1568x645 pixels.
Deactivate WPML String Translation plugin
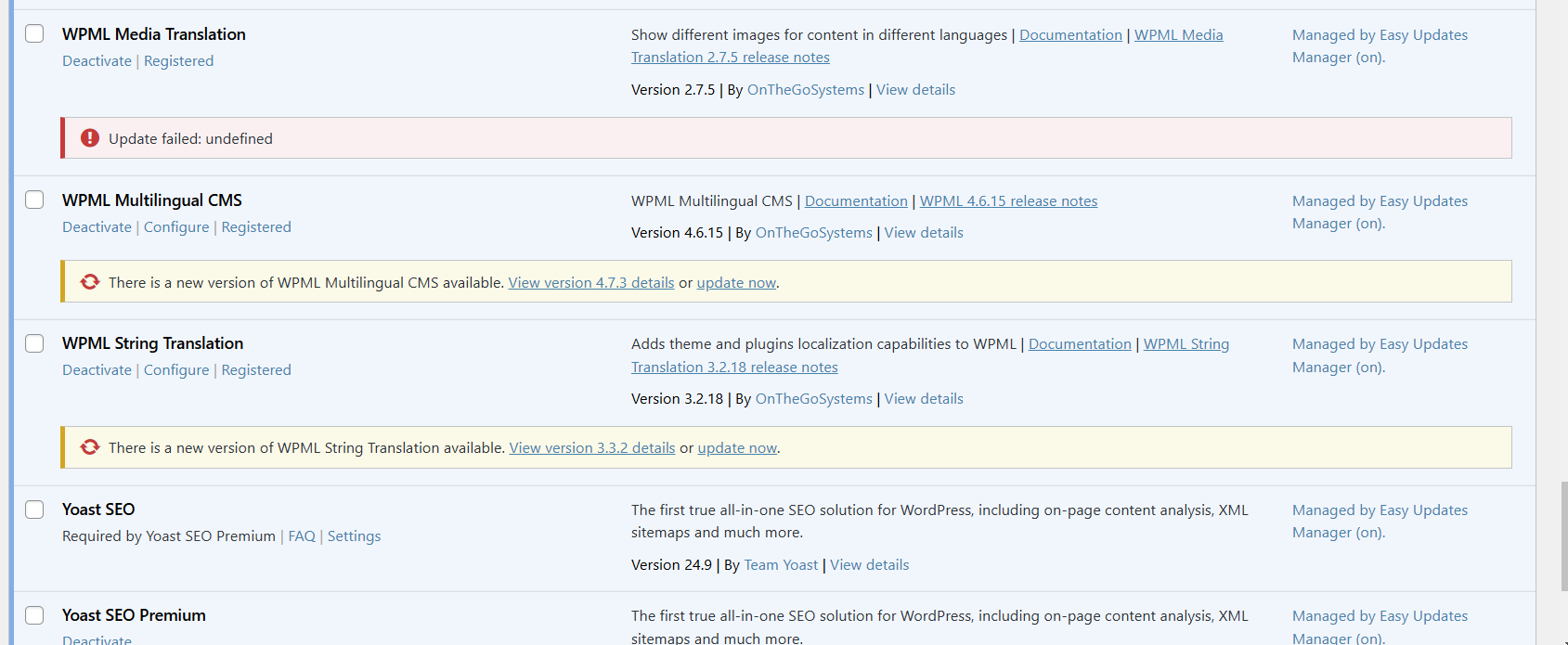click(97, 370)
